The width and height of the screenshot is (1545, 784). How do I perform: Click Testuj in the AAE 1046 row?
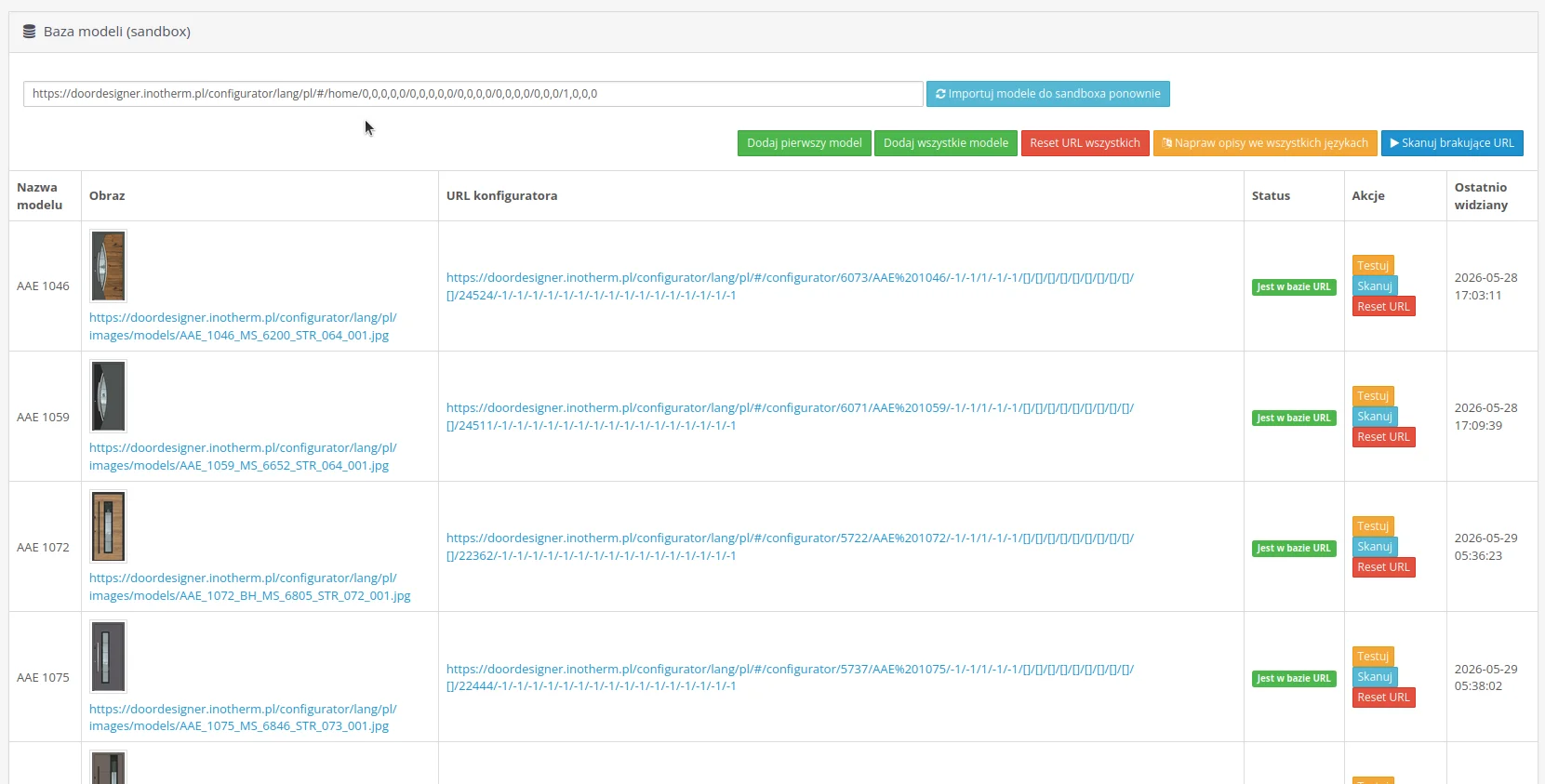(1373, 266)
